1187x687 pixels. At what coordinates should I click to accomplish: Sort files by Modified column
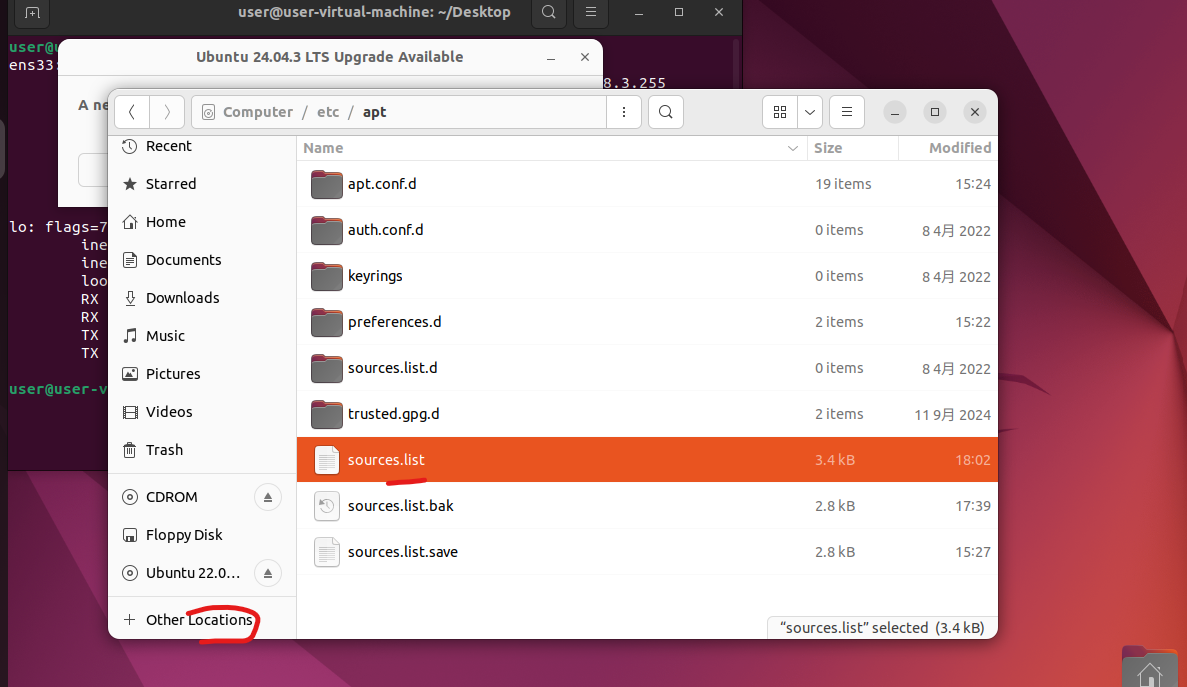(947, 148)
